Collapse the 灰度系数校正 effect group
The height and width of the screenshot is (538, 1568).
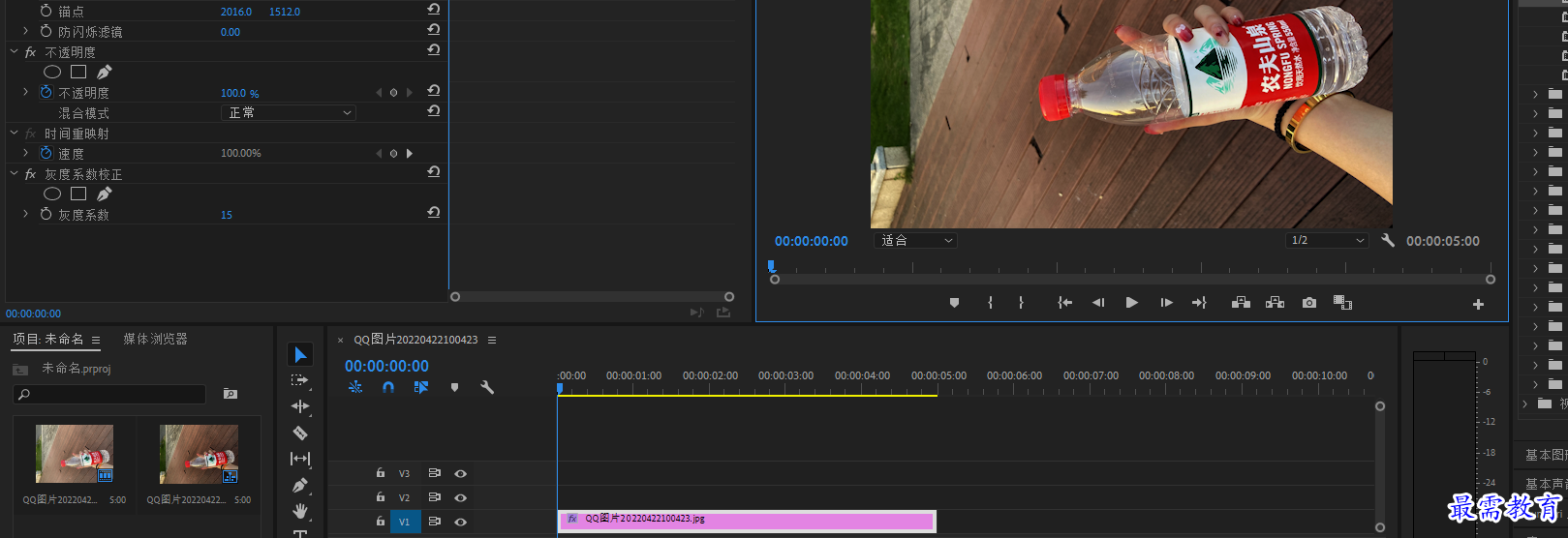(14, 173)
